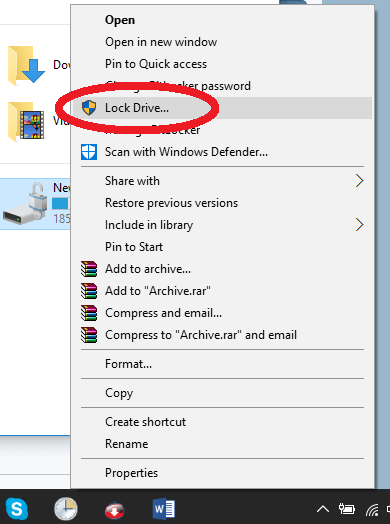Select Create shortcut

coord(222,422)
